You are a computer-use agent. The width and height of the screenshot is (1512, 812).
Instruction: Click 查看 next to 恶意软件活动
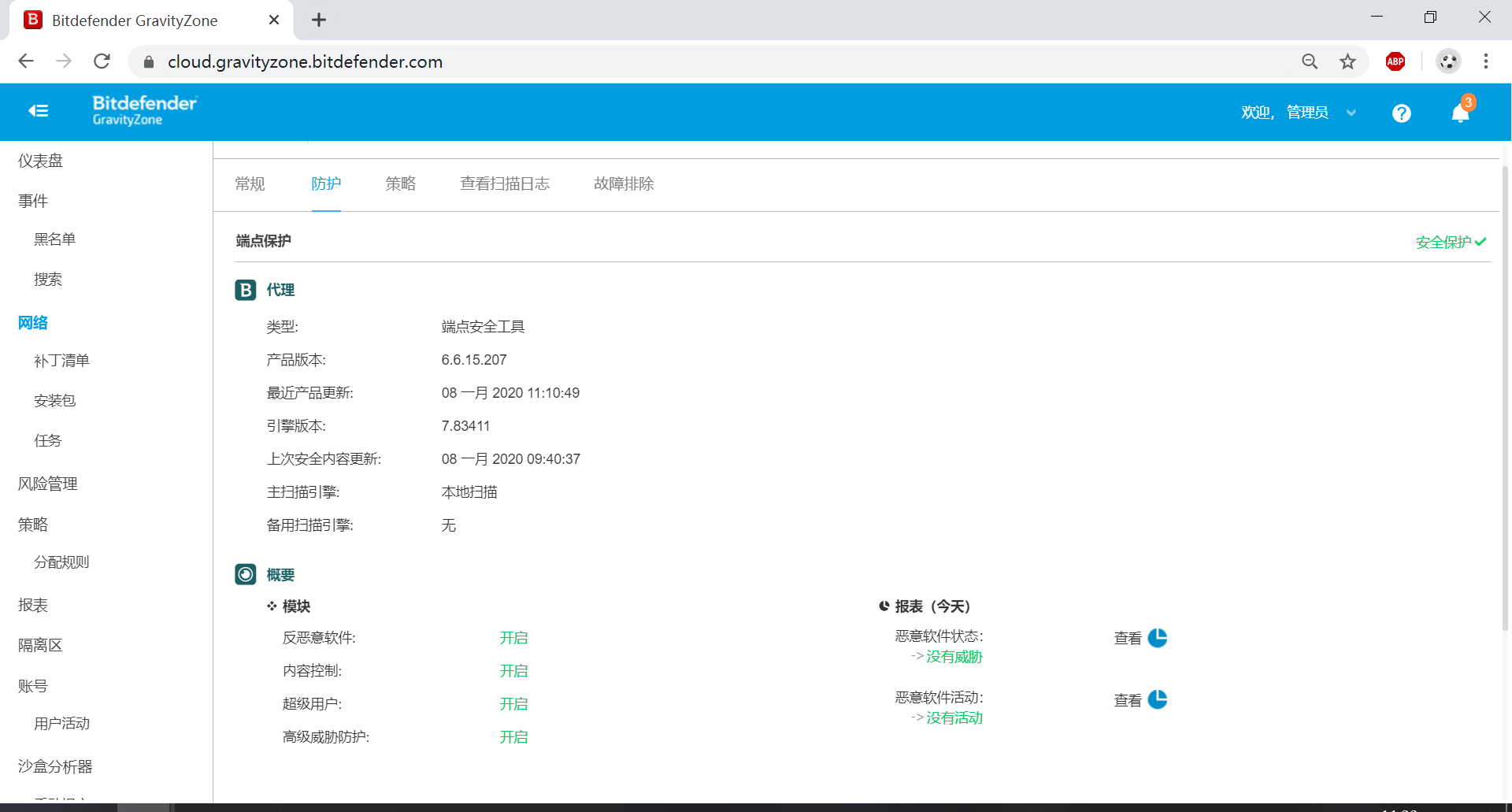pos(1128,700)
